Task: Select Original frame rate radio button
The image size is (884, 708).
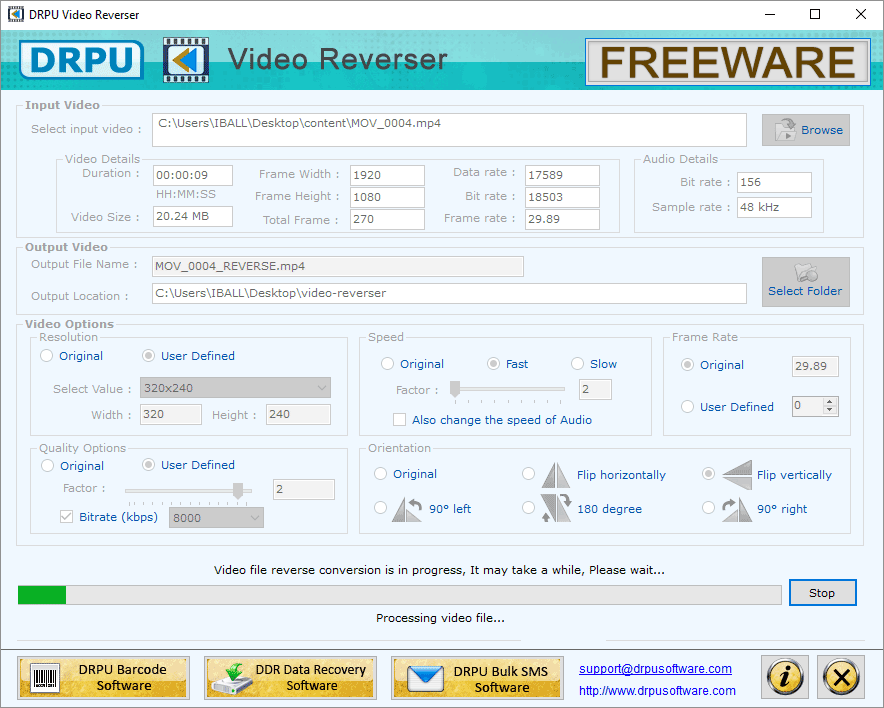Action: tap(687, 365)
